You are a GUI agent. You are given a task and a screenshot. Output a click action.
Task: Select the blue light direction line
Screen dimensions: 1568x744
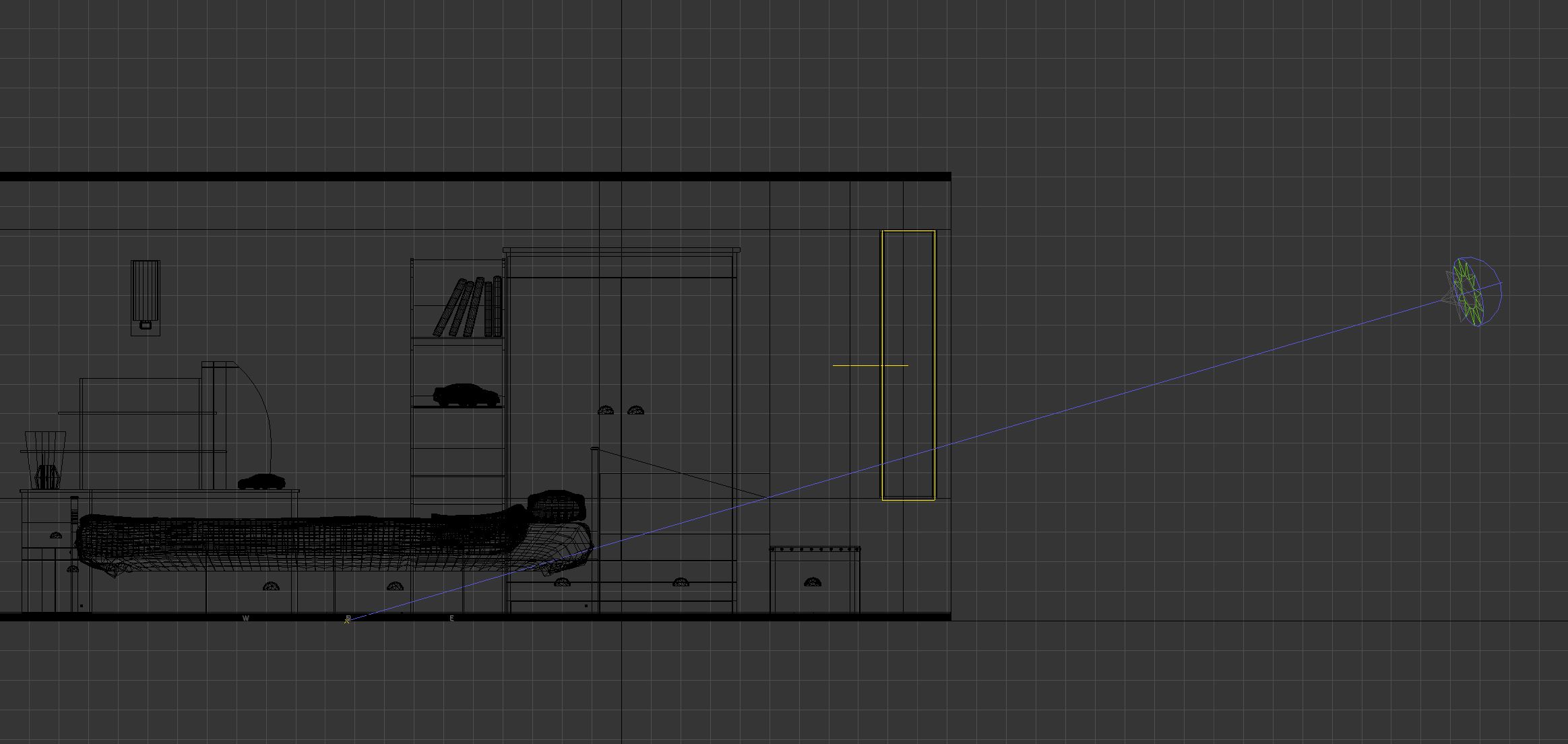pyautogui.click(x=1146, y=386)
